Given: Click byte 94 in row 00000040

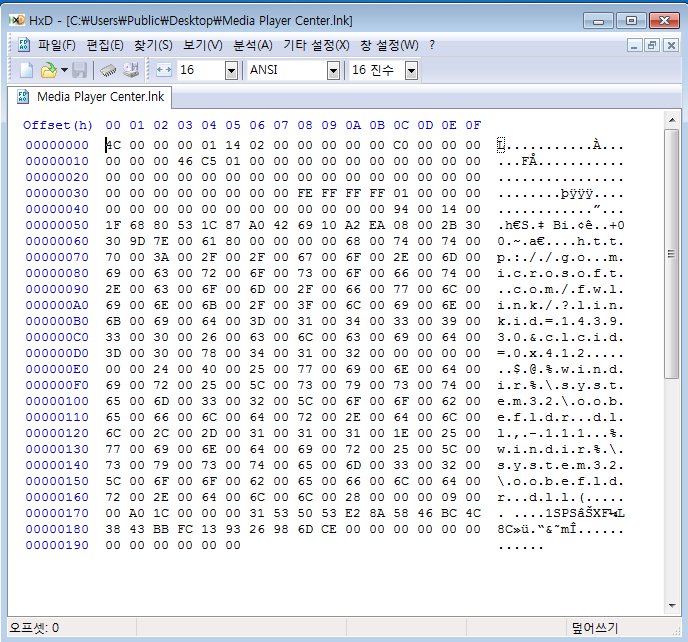Looking at the screenshot, I should [x=401, y=209].
